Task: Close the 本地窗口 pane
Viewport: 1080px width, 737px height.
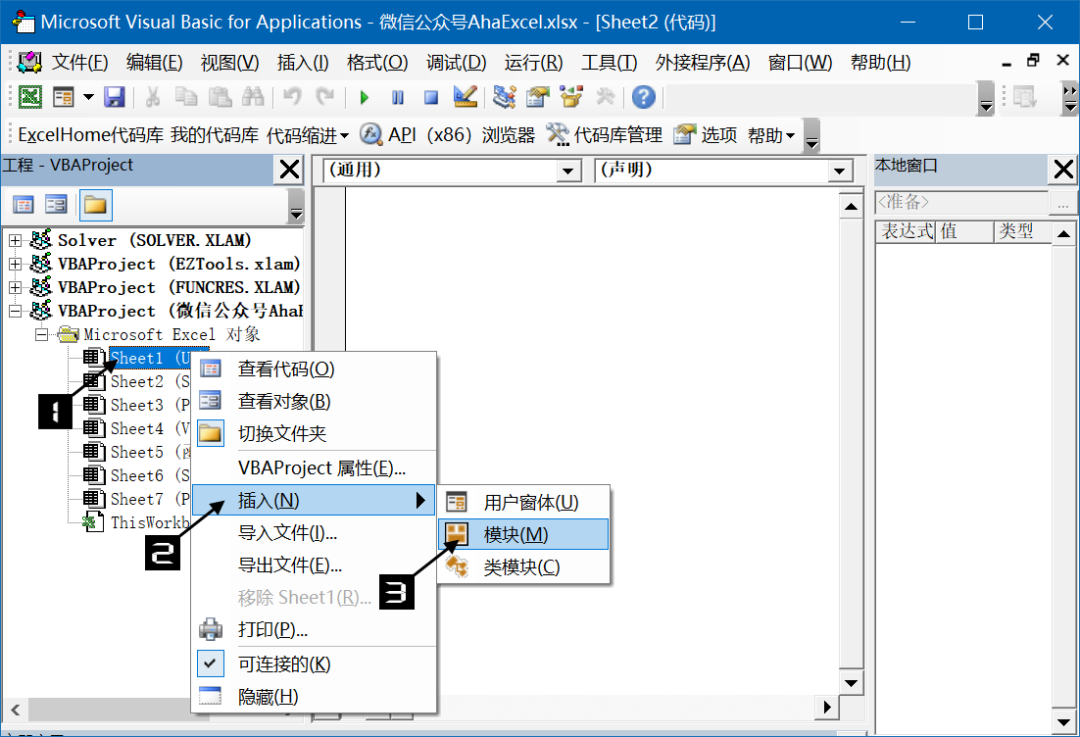Action: click(x=1063, y=169)
